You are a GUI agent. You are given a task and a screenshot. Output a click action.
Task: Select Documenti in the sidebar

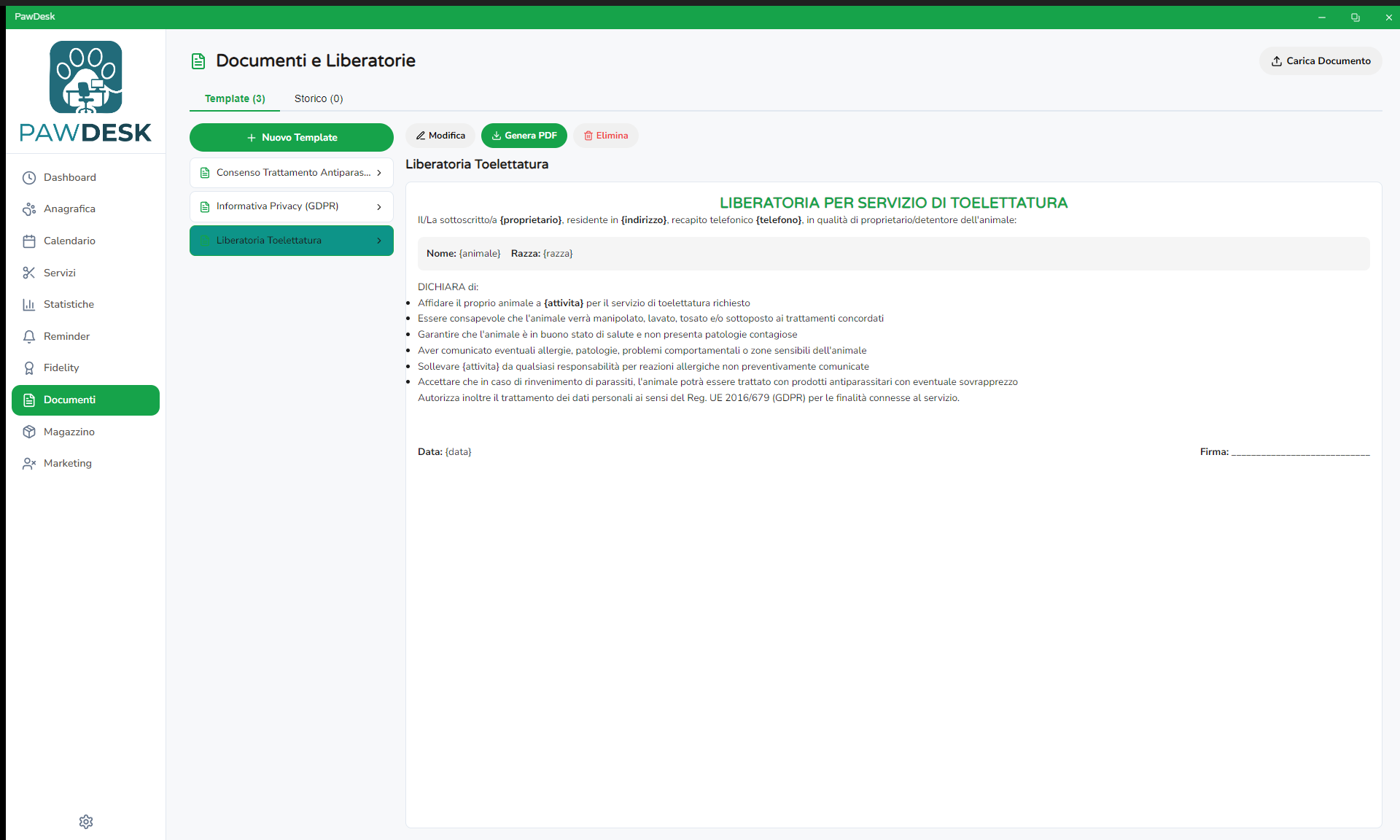[x=85, y=400]
